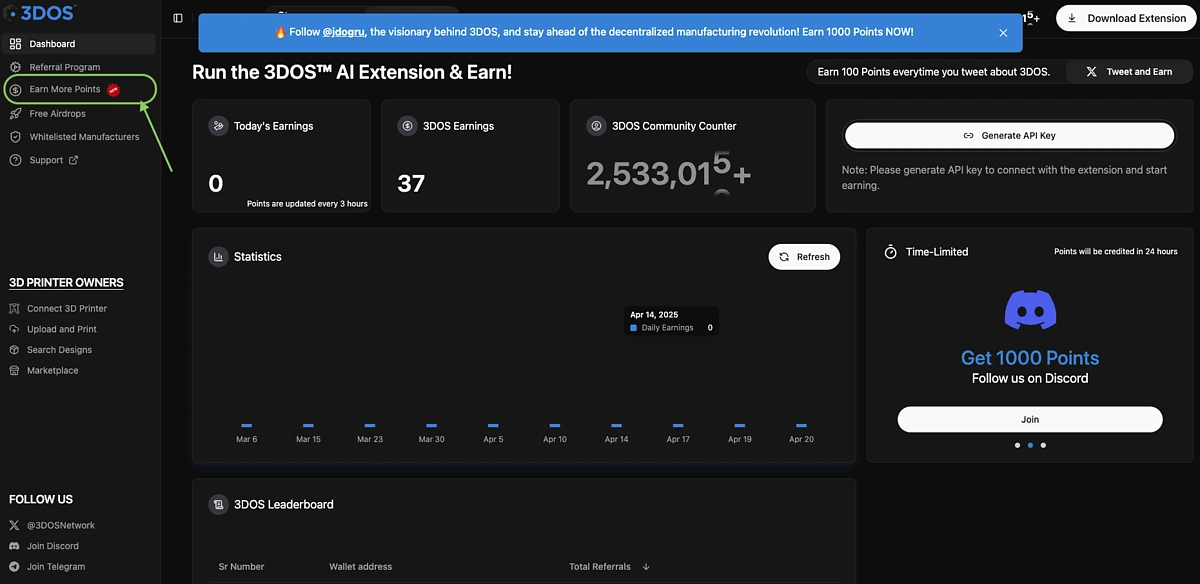Click Tweet and Earn button
This screenshot has height=584, width=1200.
click(1129, 72)
